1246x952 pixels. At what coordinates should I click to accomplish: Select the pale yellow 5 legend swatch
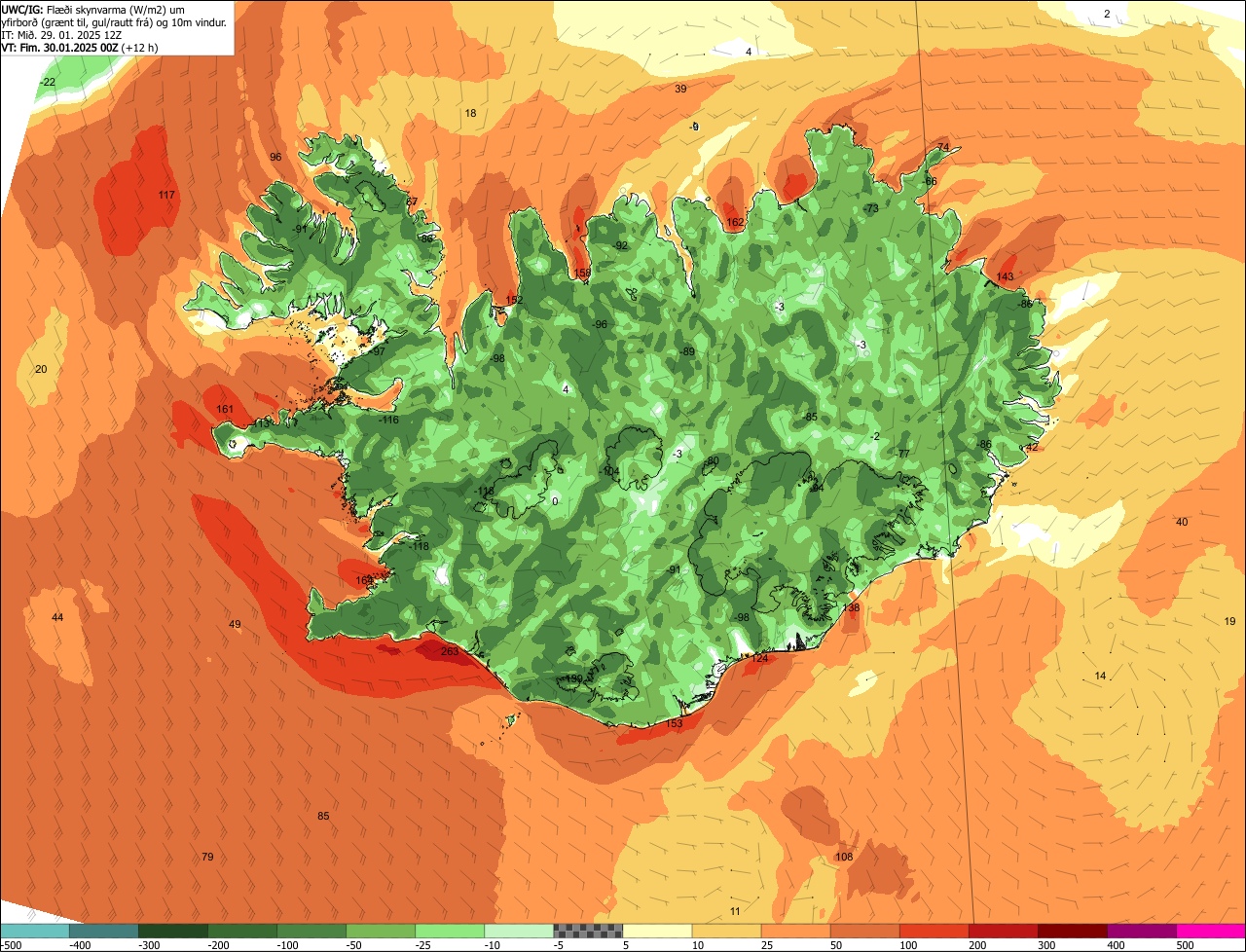coord(656,931)
